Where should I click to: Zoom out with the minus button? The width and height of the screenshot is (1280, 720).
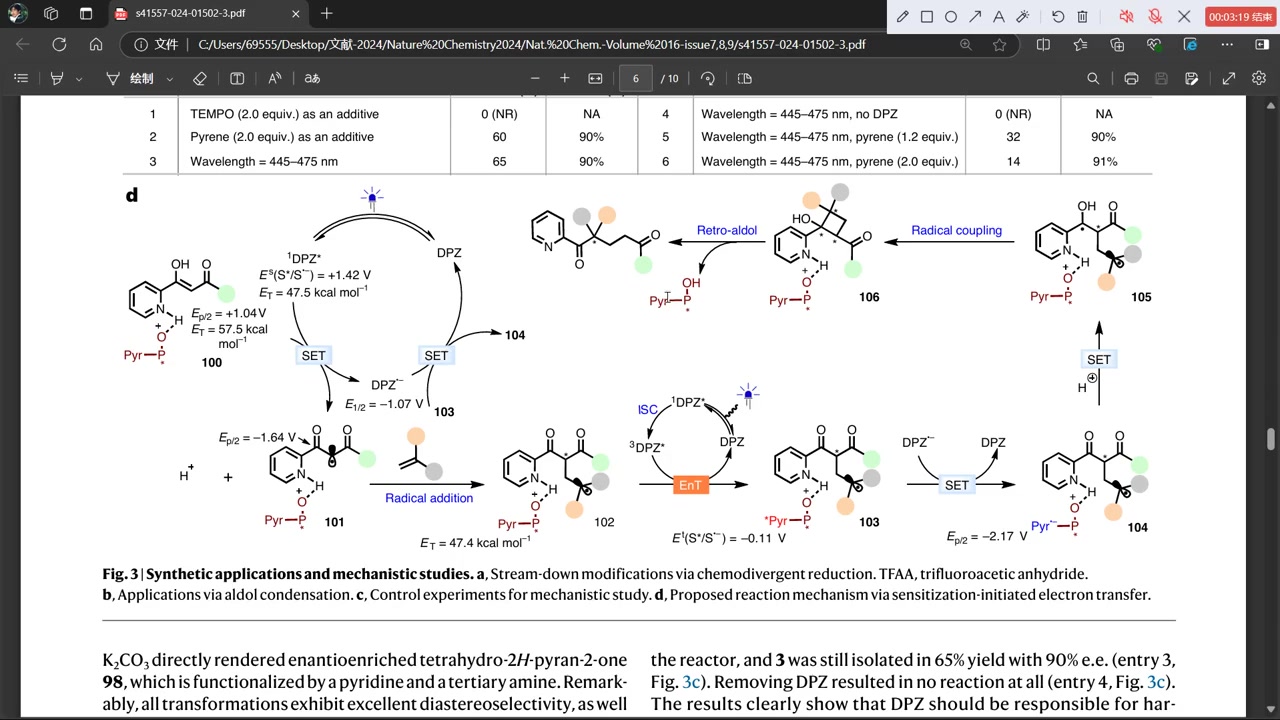(535, 78)
